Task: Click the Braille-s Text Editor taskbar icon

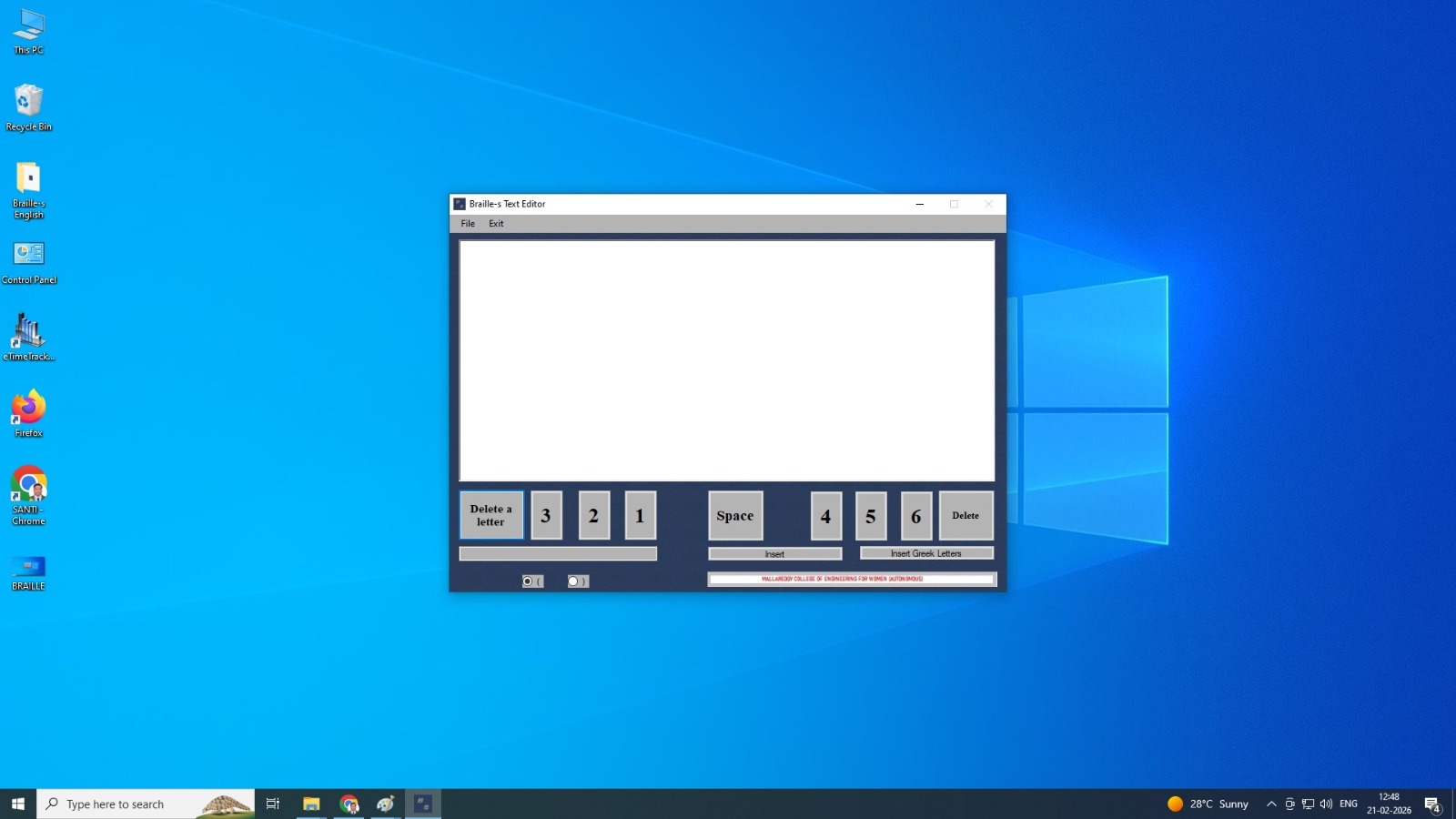Action: [423, 804]
